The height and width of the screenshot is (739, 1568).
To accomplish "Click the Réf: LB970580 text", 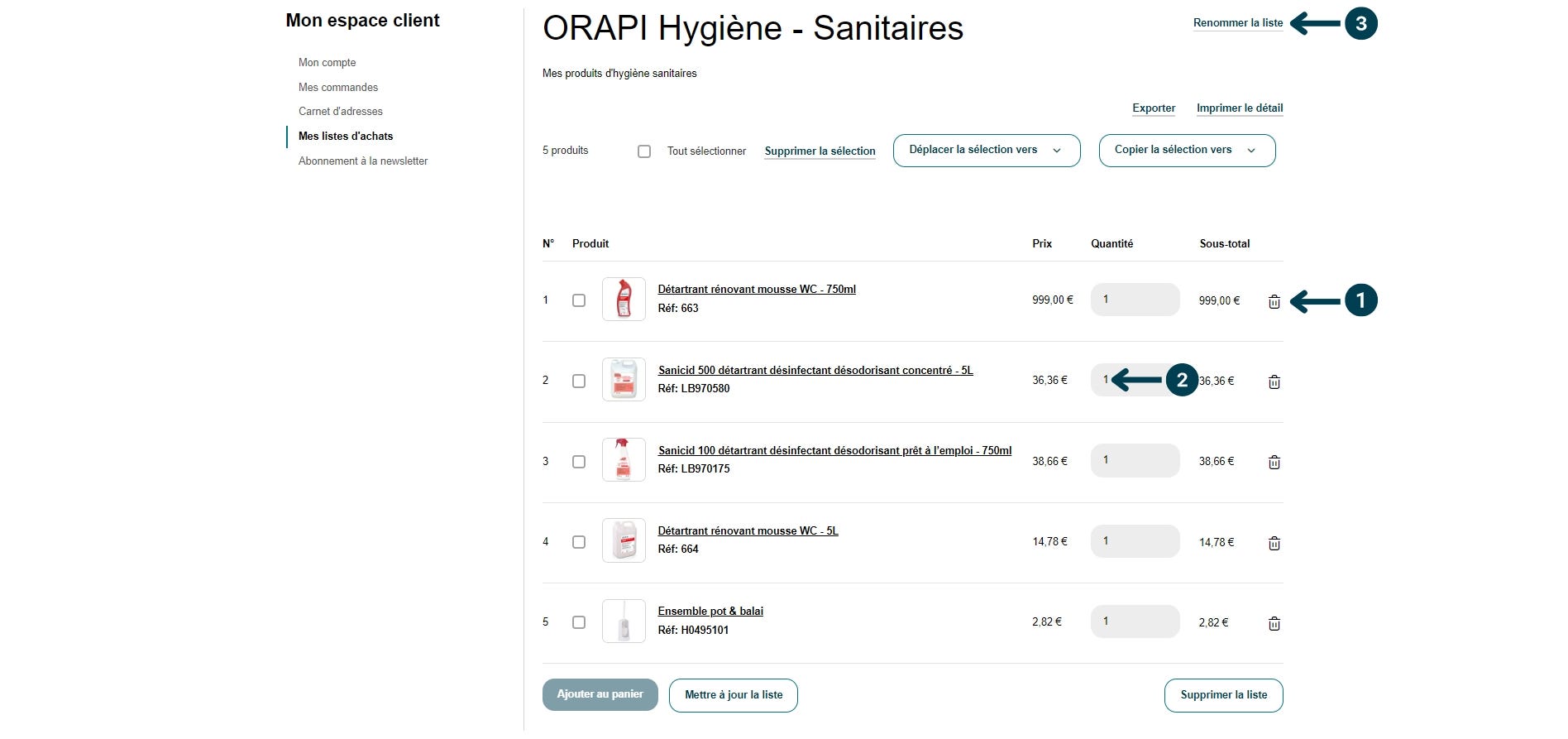I will point(694,389).
